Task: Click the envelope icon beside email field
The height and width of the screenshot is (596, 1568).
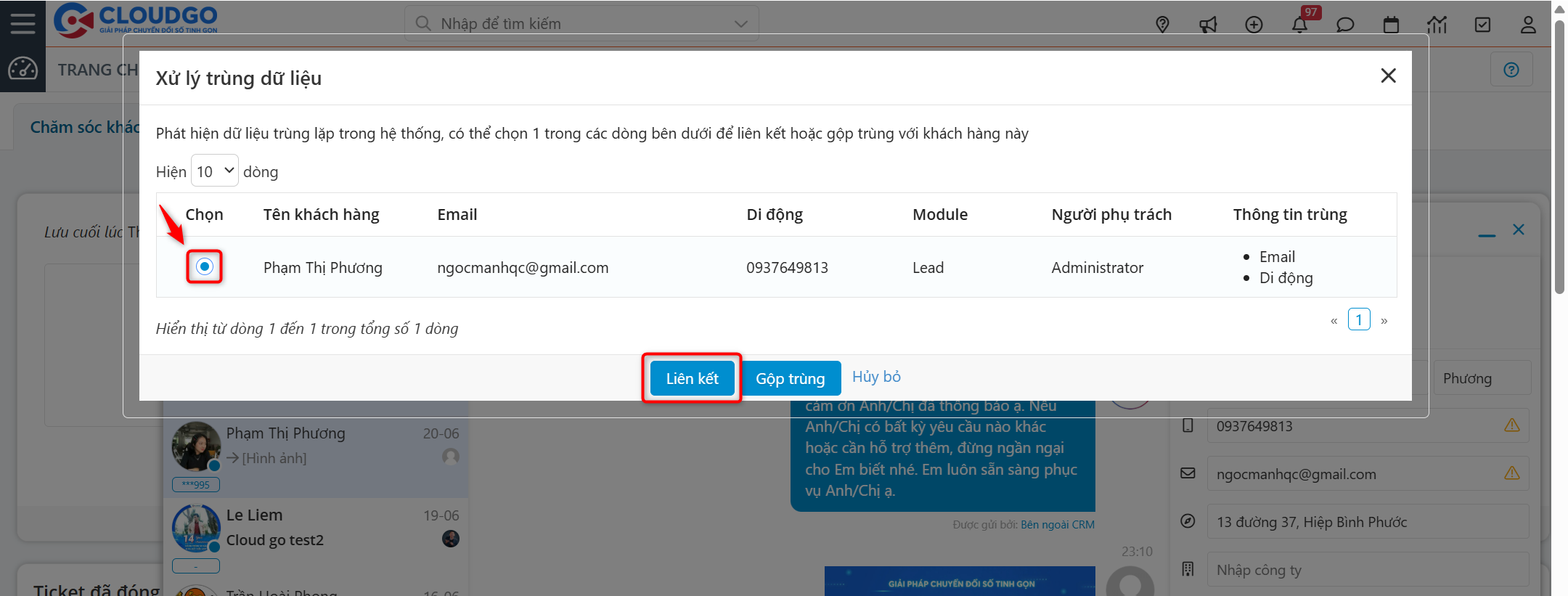Action: (x=1188, y=473)
